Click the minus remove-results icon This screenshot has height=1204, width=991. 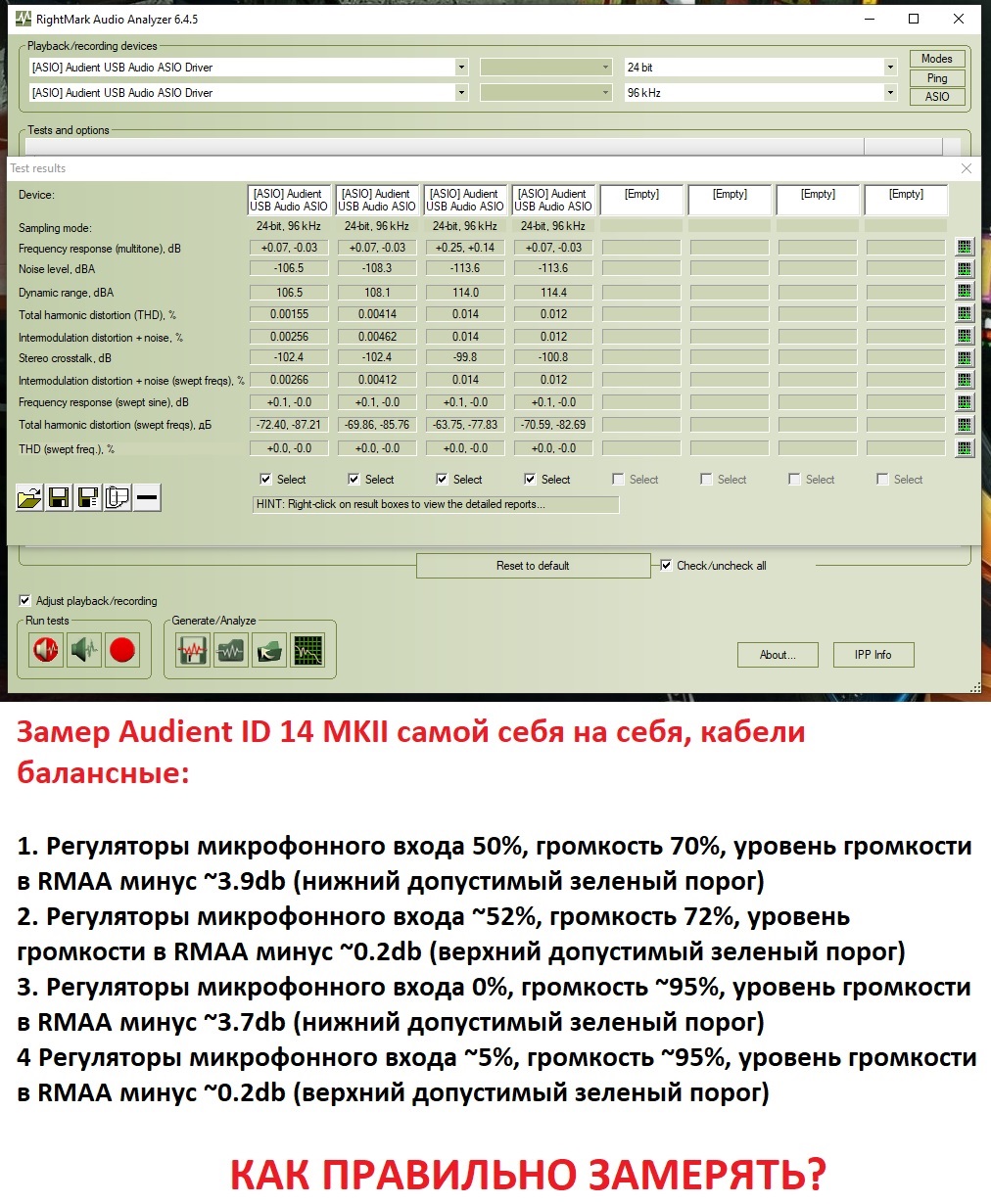(147, 497)
